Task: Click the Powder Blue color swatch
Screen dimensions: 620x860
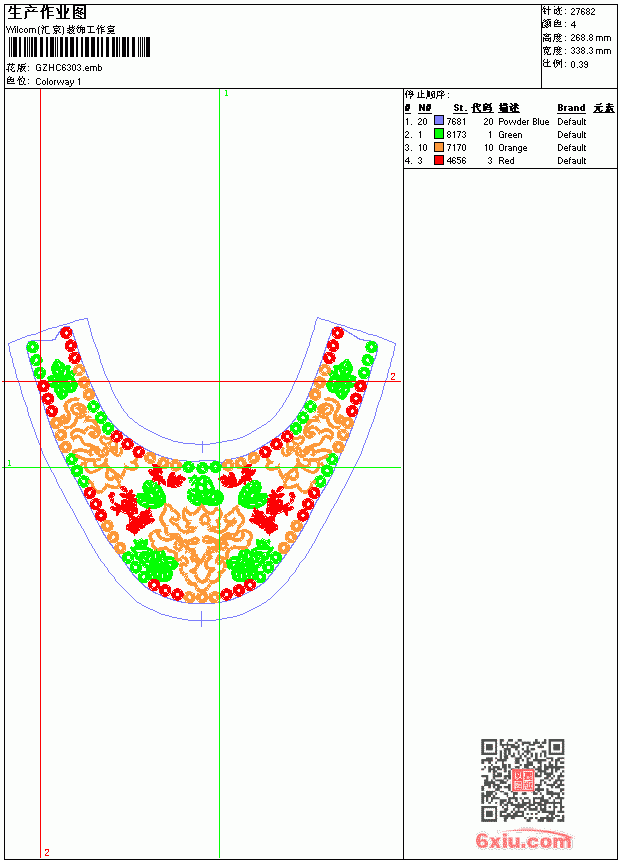Action: coord(438,121)
